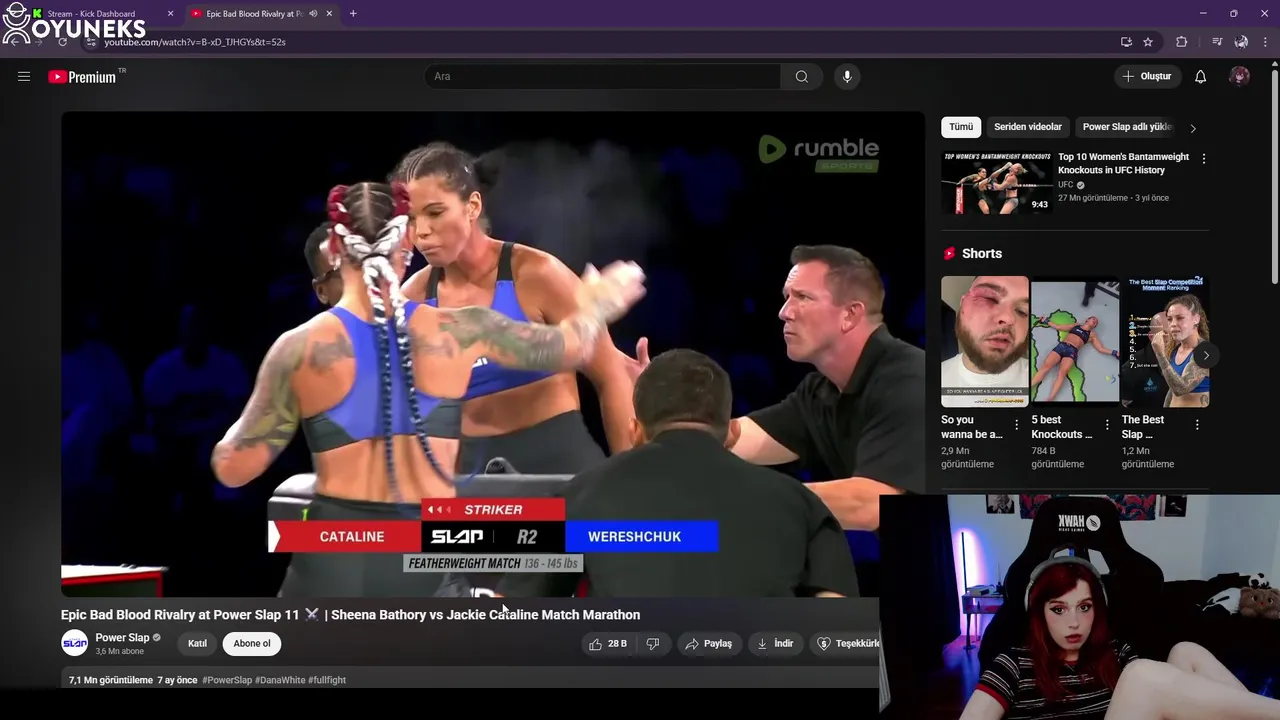Subscribe with Abone ol button

(252, 644)
